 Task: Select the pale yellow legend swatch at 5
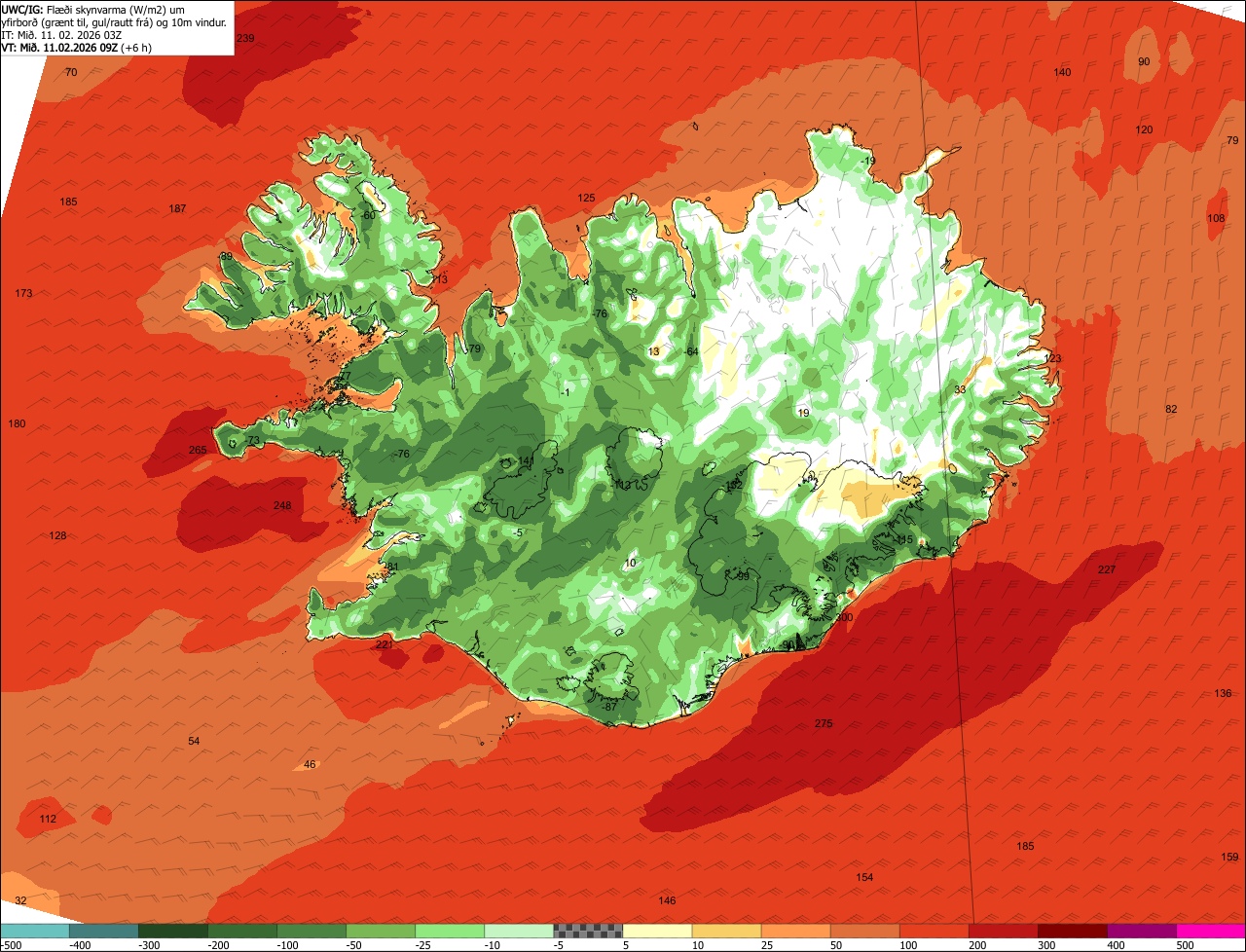click(657, 931)
